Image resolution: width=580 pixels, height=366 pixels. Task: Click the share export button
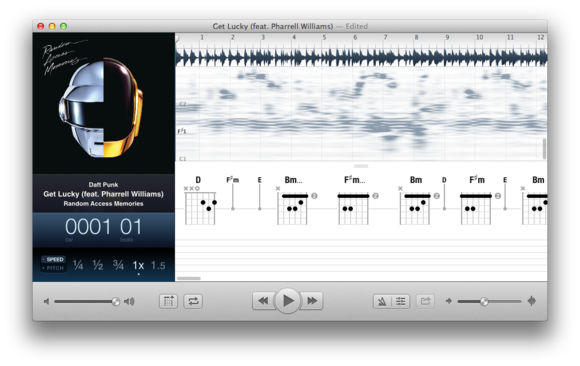click(425, 301)
